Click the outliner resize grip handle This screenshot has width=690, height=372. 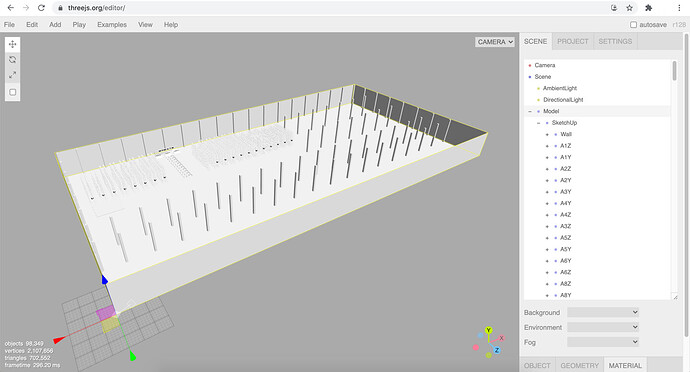click(675, 297)
